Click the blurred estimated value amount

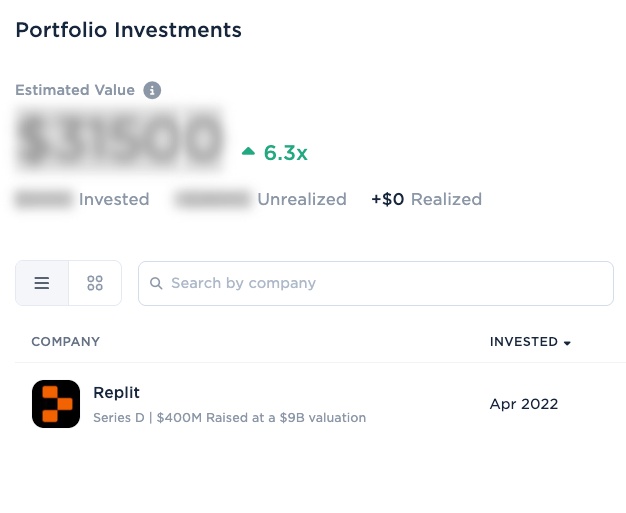(120, 139)
